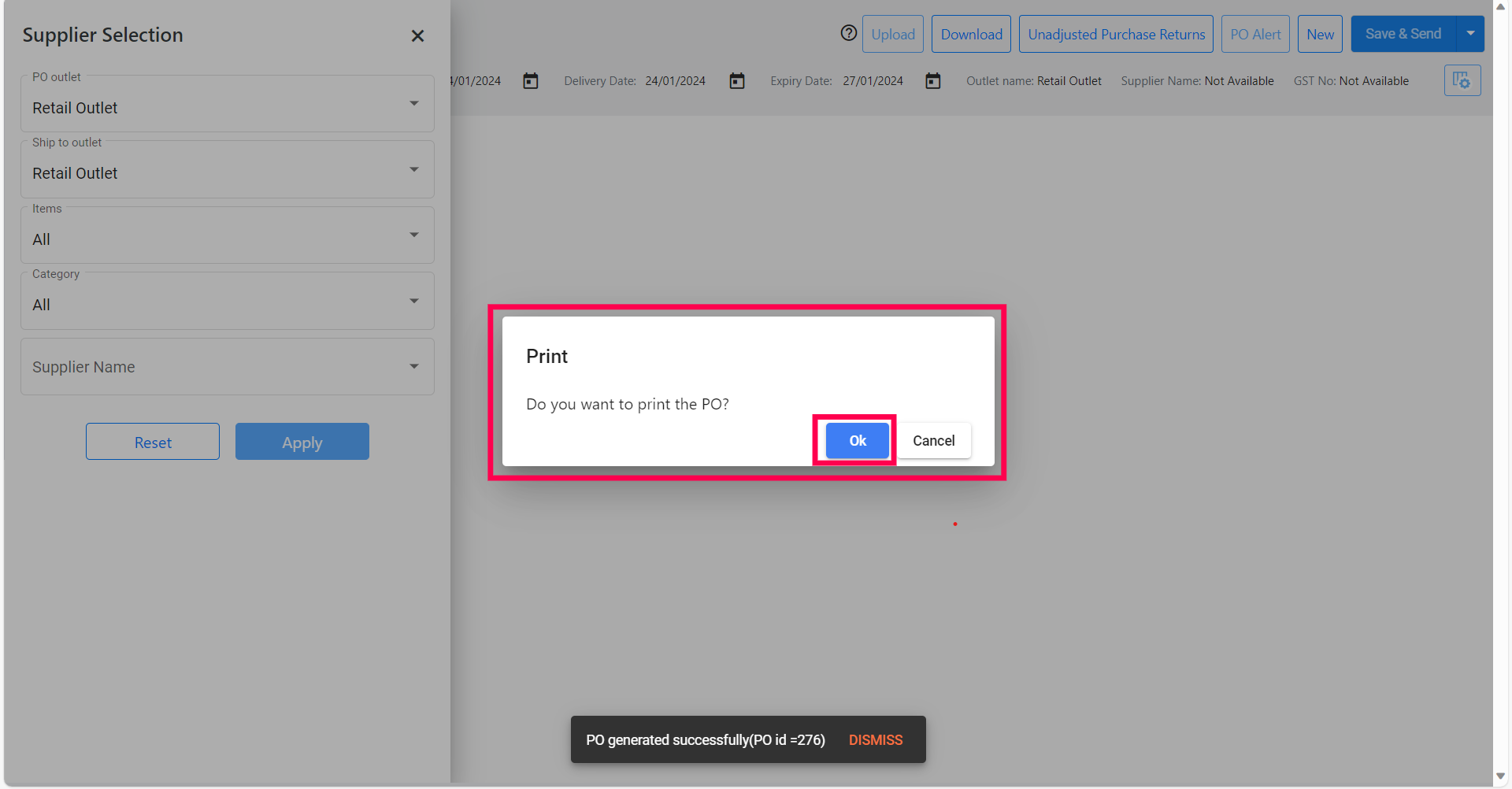The image size is (1512, 789).
Task: Open the PO Alert button
Action: [1256, 34]
